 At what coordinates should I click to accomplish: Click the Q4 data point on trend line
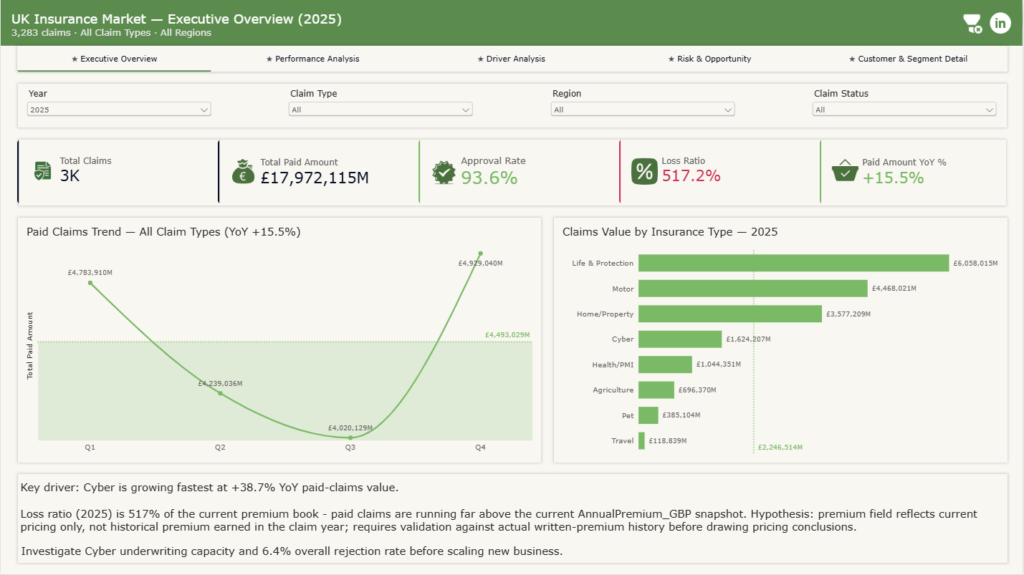pyautogui.click(x=481, y=254)
